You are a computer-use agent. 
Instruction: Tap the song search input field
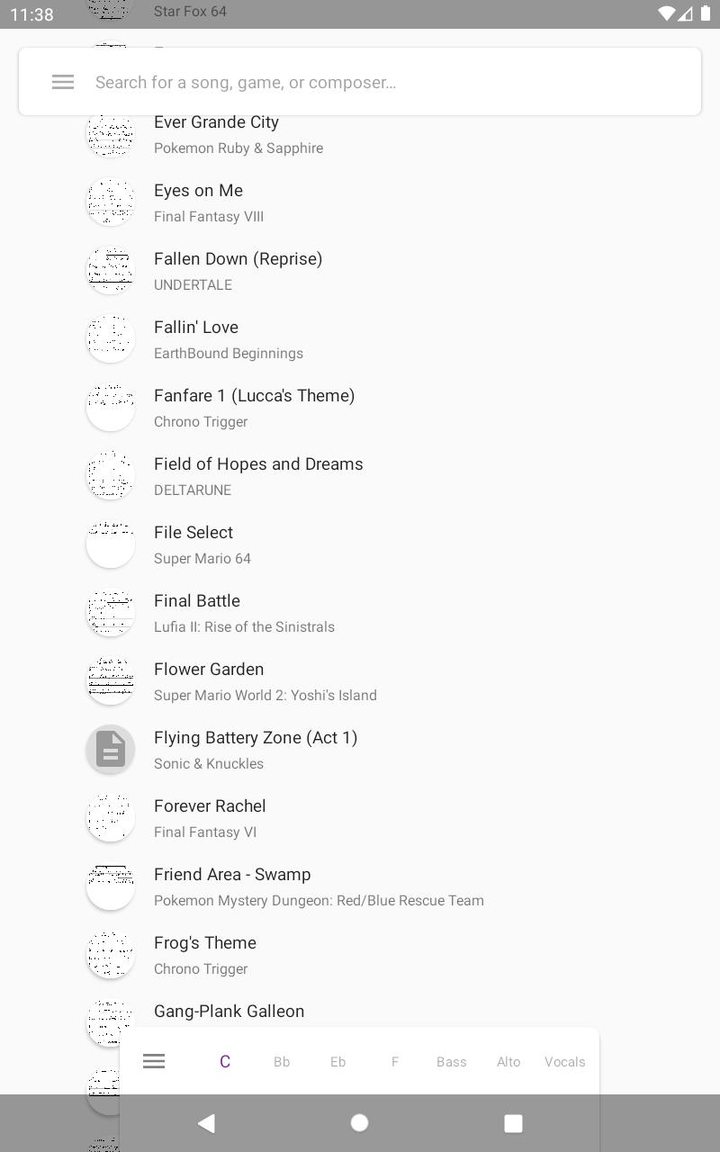pyautogui.click(x=300, y=82)
